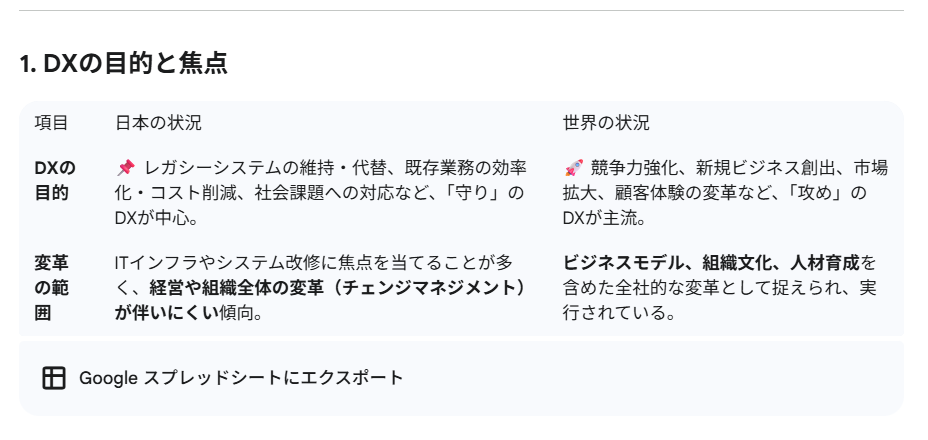Click the heading 1. DXの目的と焦点

[x=124, y=64]
